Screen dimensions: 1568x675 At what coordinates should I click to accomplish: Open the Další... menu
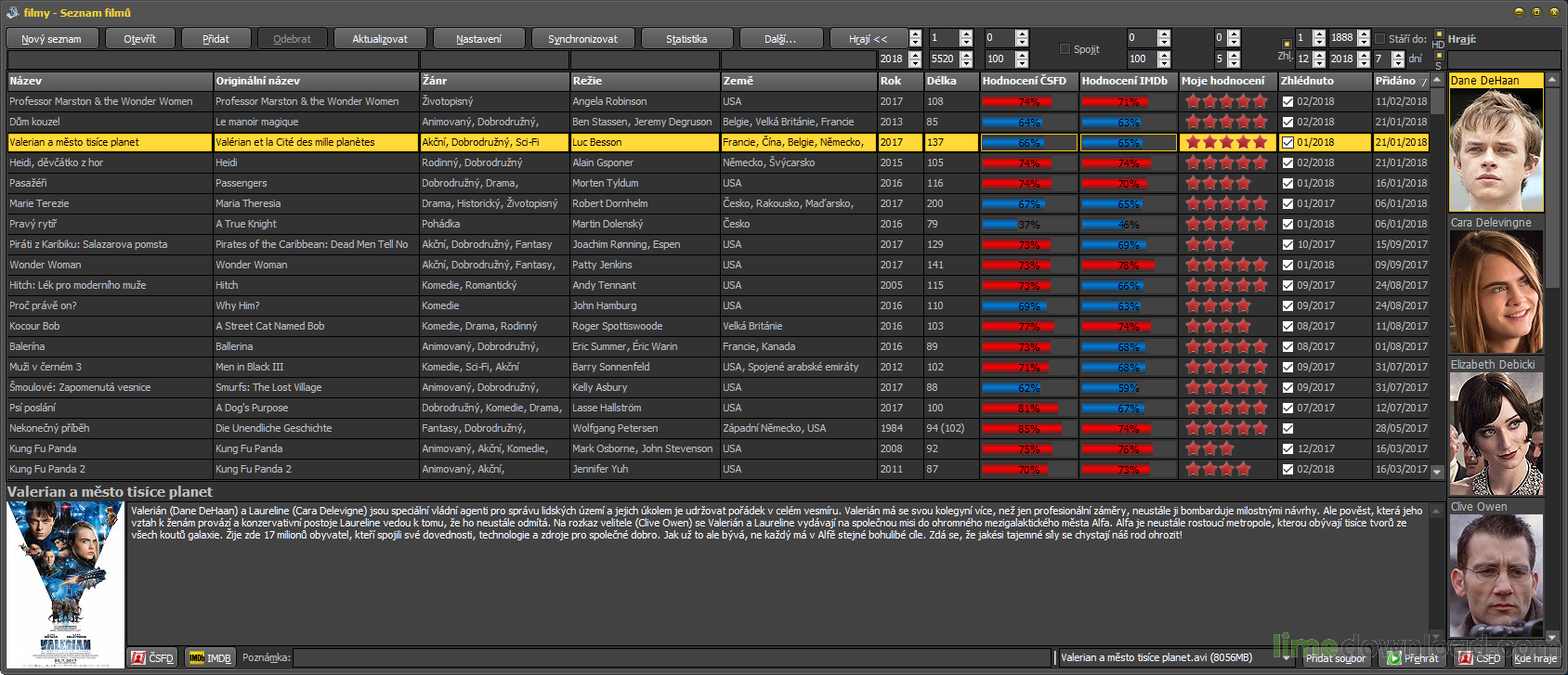pos(780,39)
